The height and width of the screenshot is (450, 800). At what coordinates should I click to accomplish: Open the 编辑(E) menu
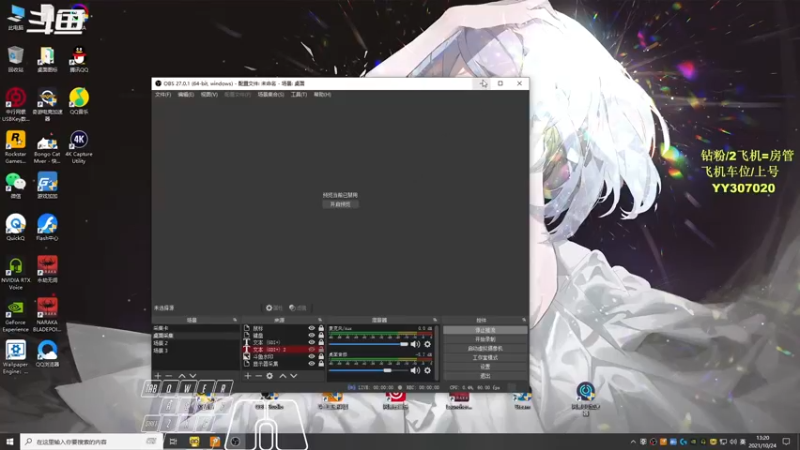pyautogui.click(x=186, y=94)
